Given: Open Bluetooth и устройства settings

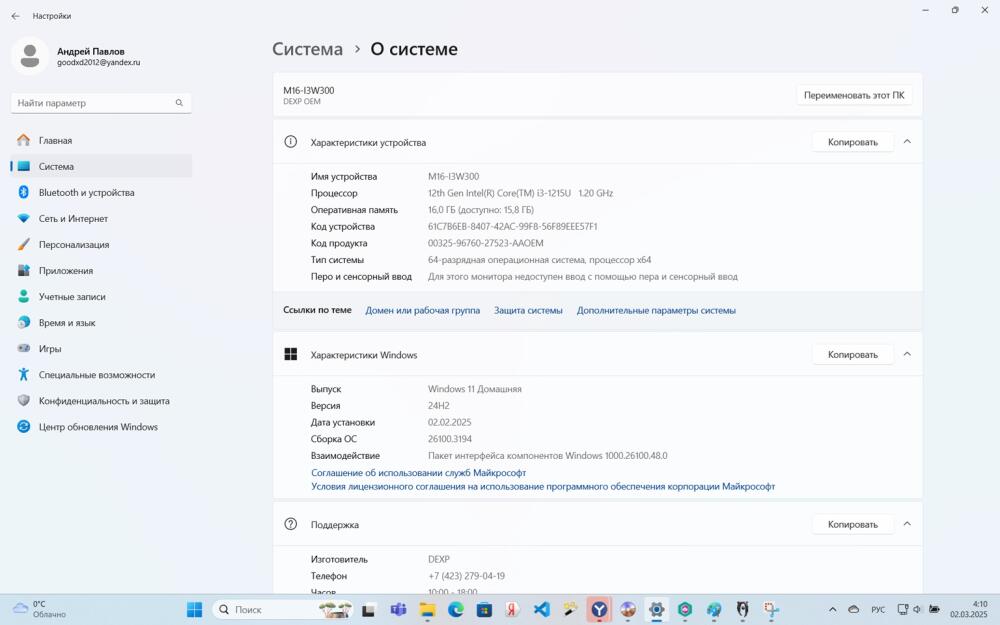Looking at the screenshot, I should pos(101,193).
